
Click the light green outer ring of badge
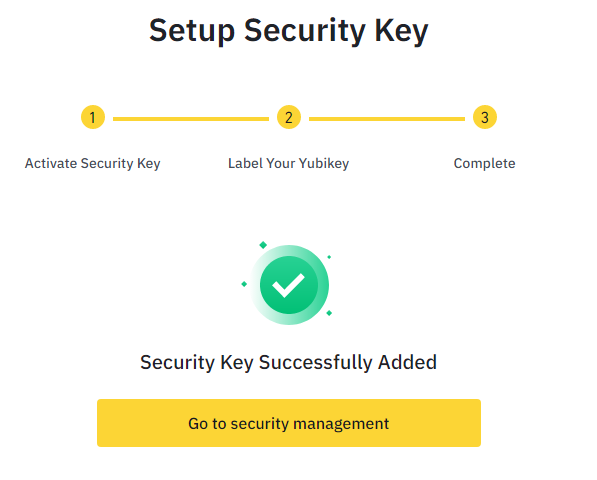(x=323, y=285)
